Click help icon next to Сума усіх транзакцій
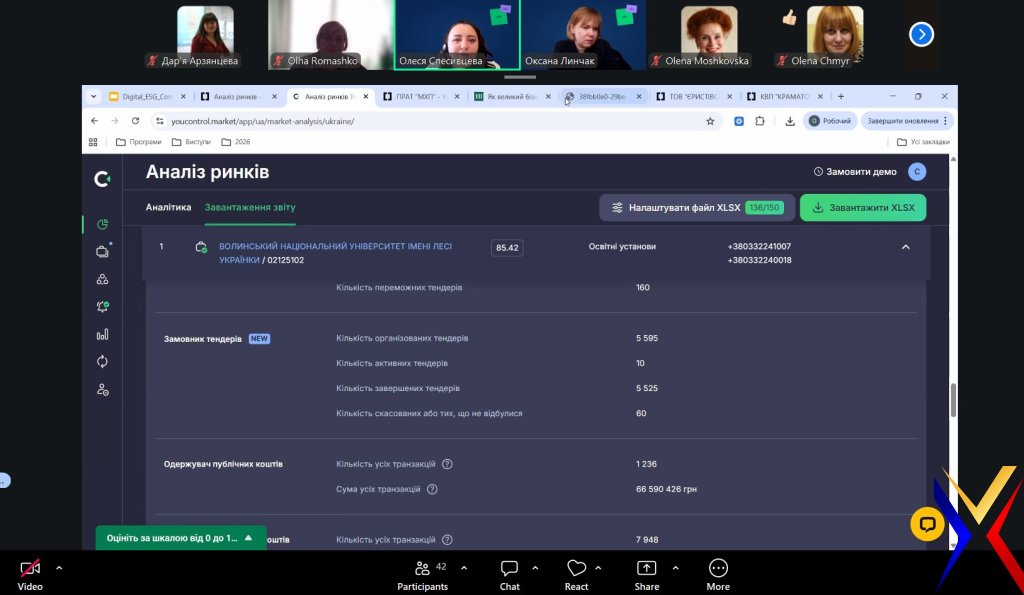This screenshot has width=1024, height=595. coord(432,490)
